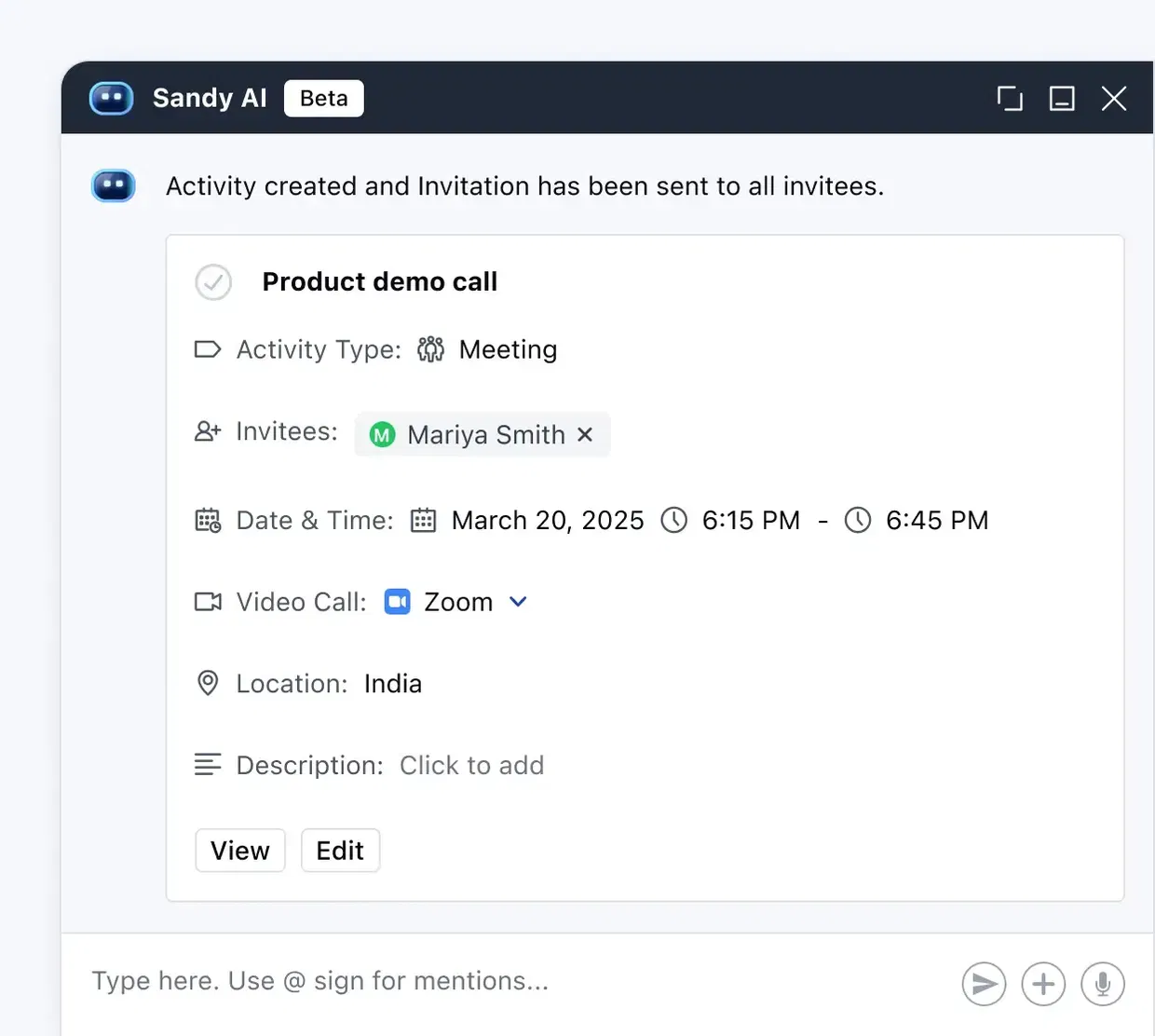Expand the Zoom video call dropdown
The image size is (1155, 1036).
[519, 602]
